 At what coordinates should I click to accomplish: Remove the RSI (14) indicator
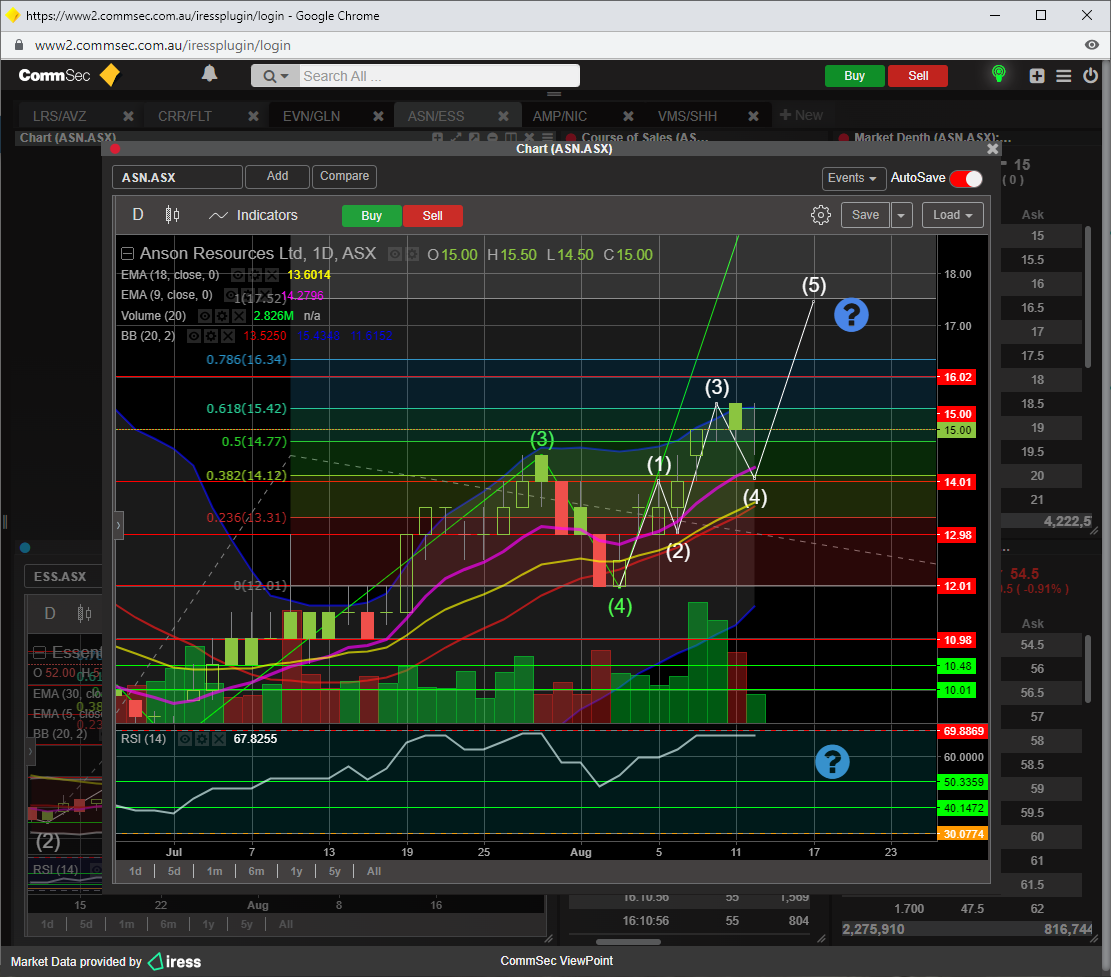coord(219,739)
